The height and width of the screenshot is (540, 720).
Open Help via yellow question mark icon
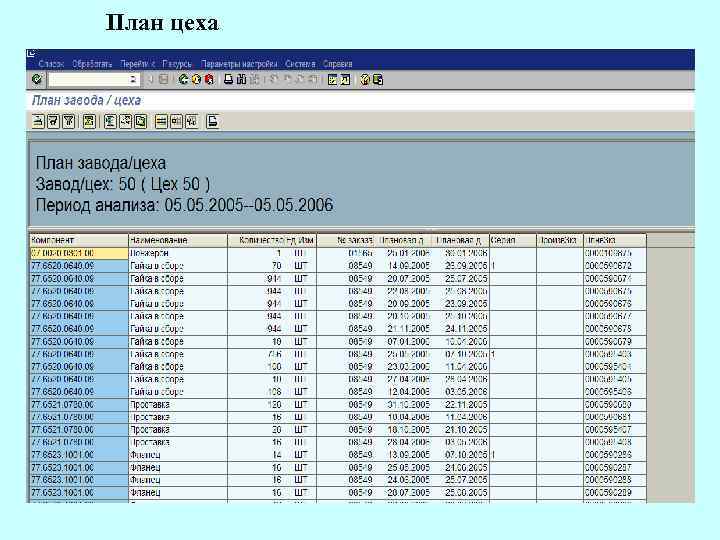click(365, 79)
